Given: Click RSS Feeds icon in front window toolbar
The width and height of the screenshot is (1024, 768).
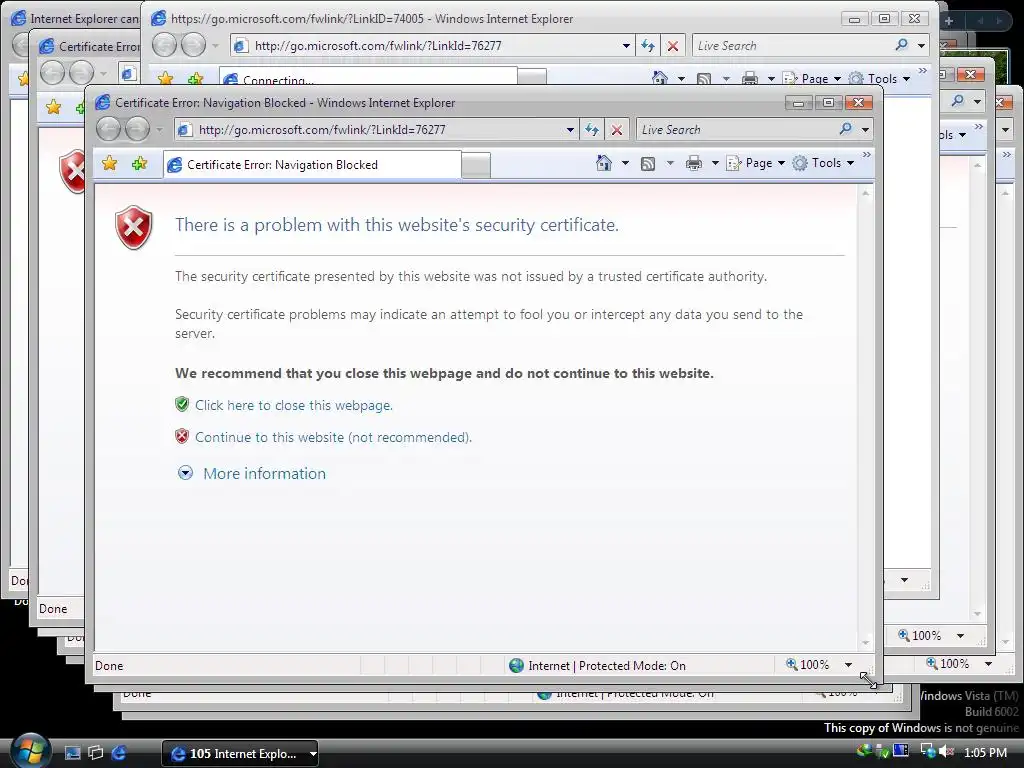Looking at the screenshot, I should (x=648, y=164).
